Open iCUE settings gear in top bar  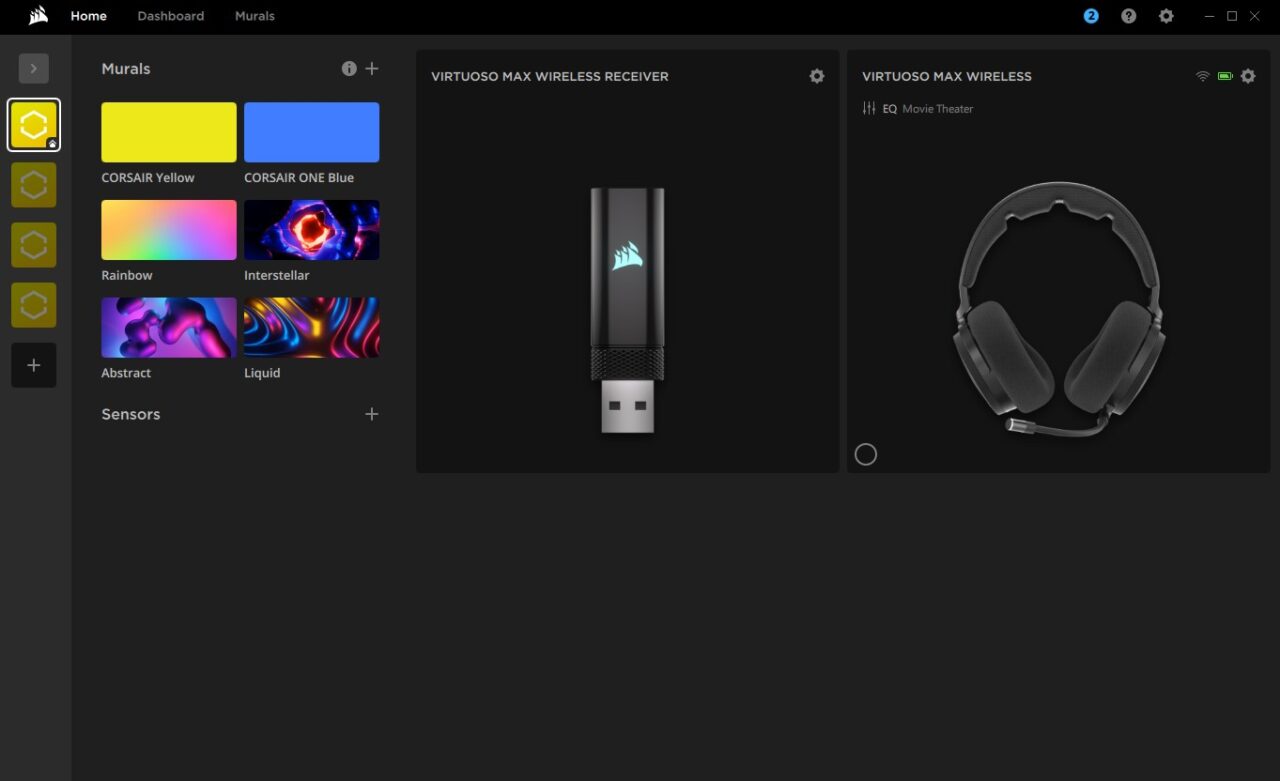coord(1166,16)
